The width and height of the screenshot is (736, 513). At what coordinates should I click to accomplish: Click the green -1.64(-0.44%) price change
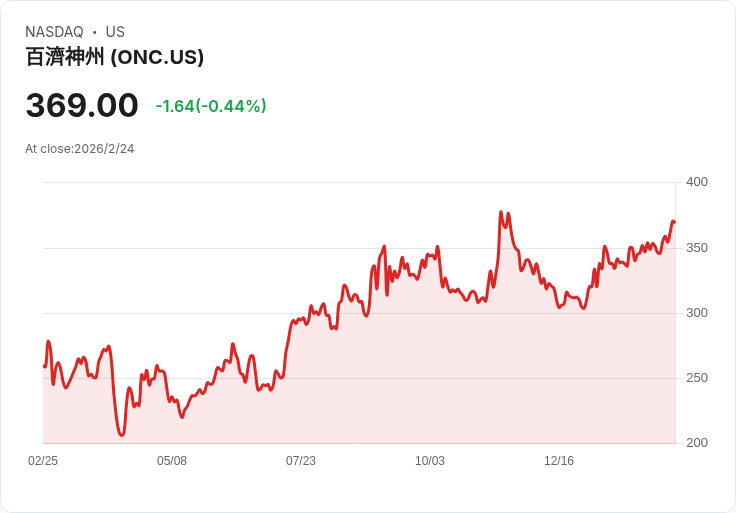[211, 106]
